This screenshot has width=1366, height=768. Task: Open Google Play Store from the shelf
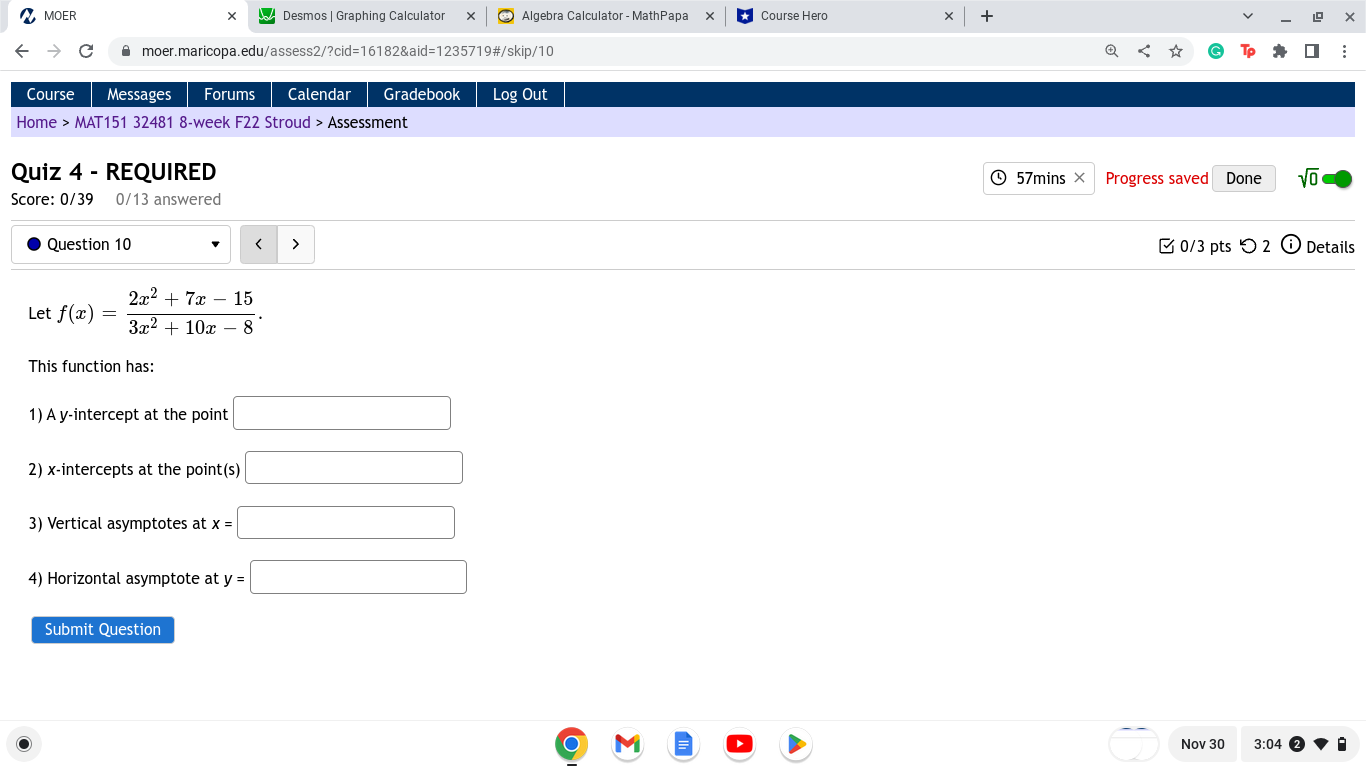(x=796, y=744)
